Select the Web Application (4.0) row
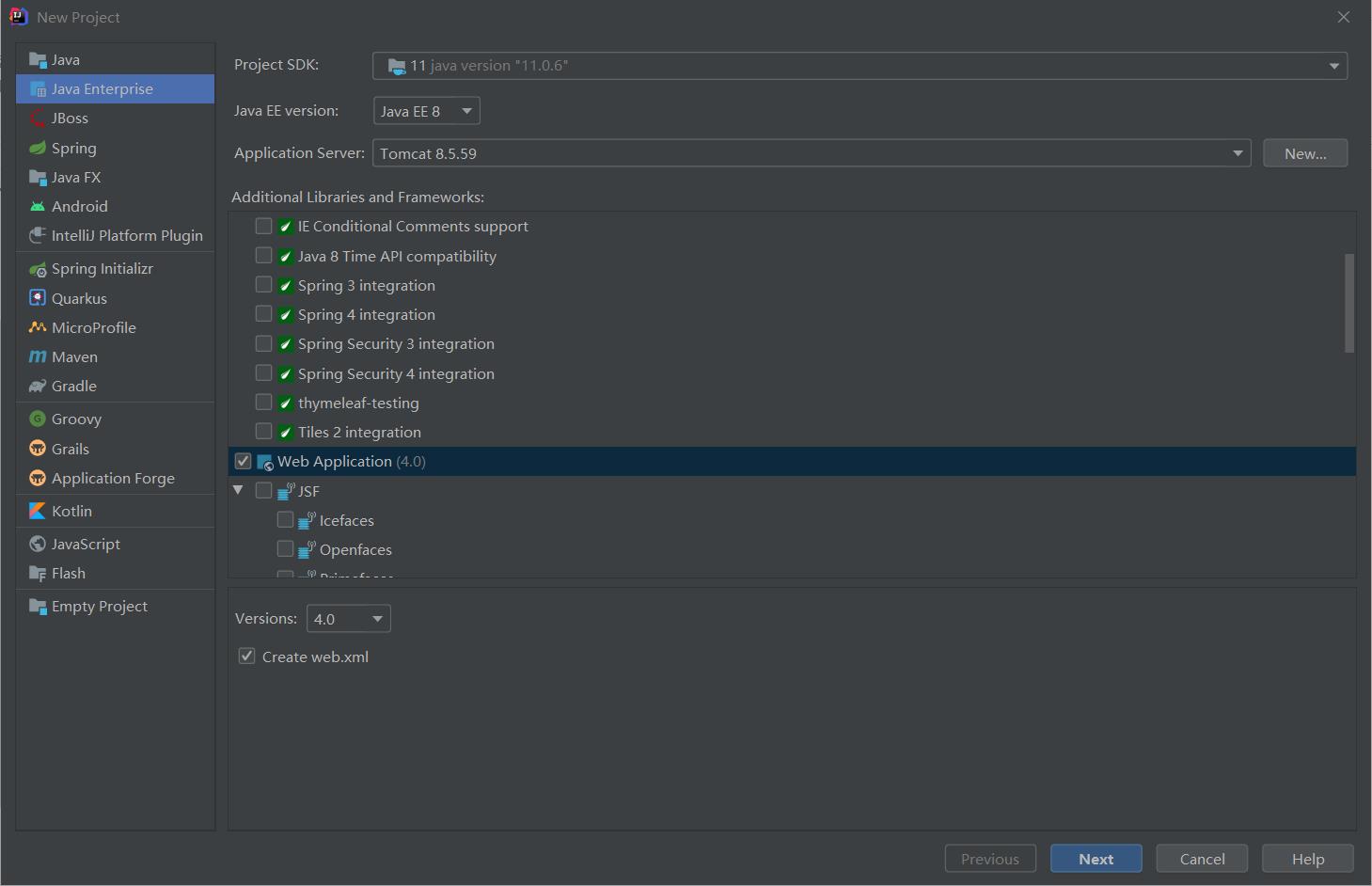 point(792,461)
